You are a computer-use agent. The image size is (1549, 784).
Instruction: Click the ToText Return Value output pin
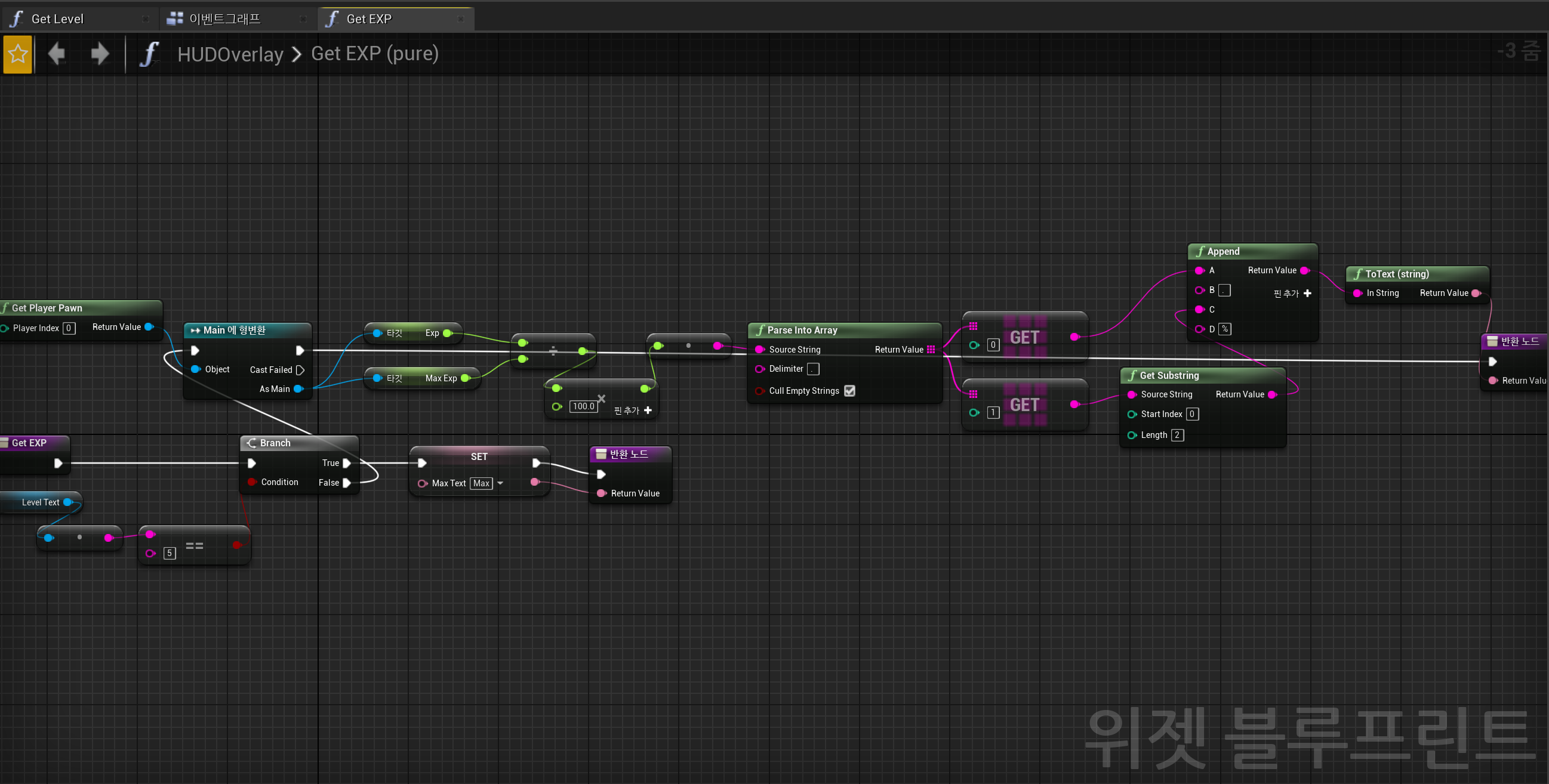click(x=1476, y=294)
